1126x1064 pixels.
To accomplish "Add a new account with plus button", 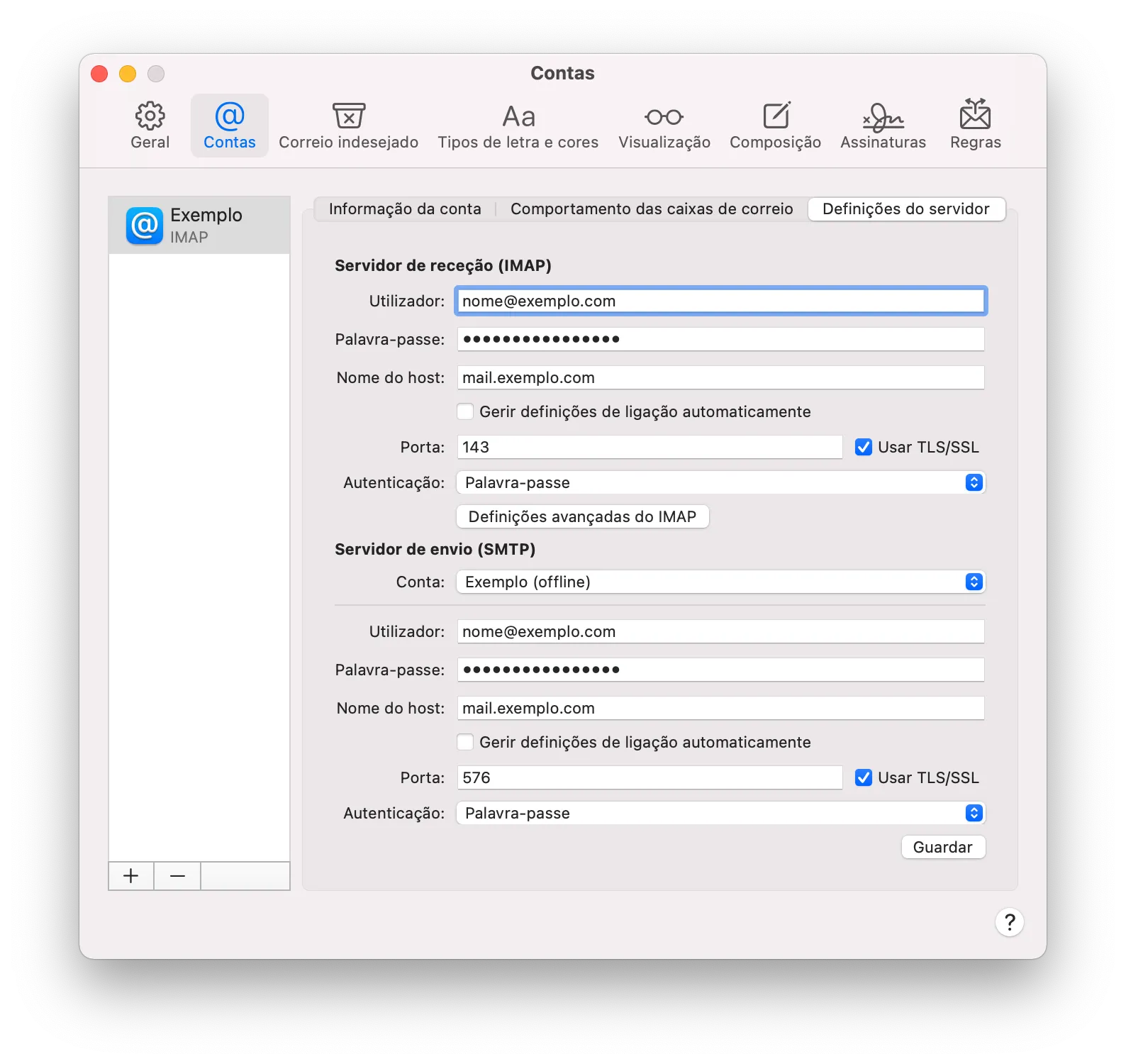I will point(131,876).
